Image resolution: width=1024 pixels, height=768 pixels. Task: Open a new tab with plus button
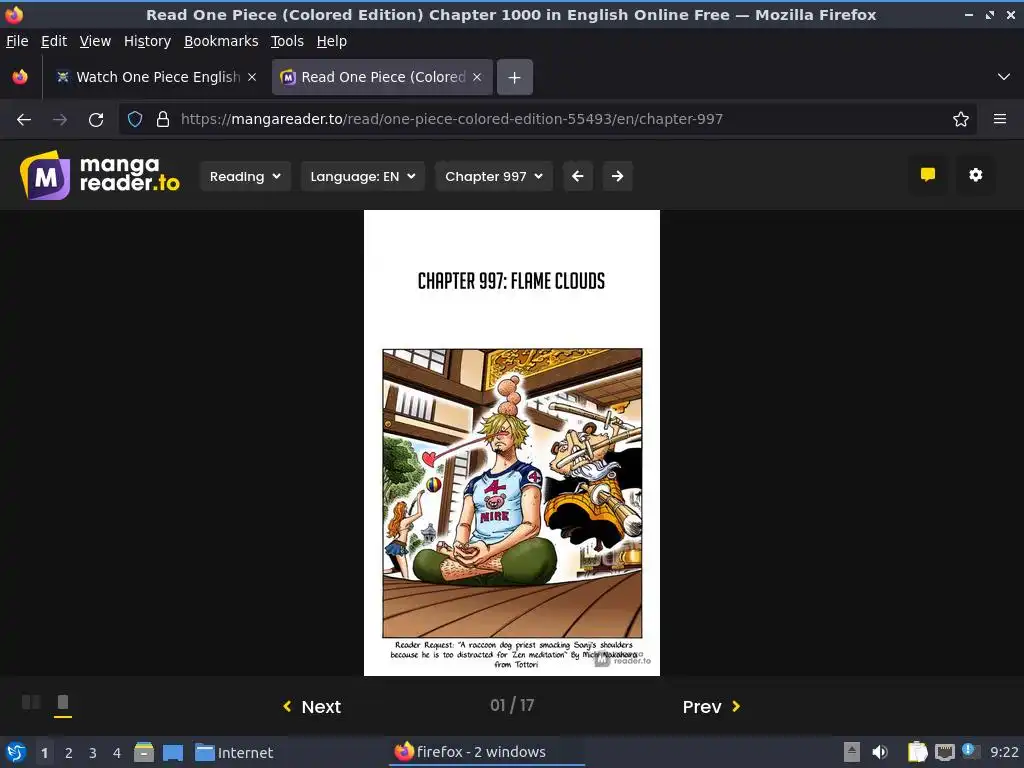515,77
